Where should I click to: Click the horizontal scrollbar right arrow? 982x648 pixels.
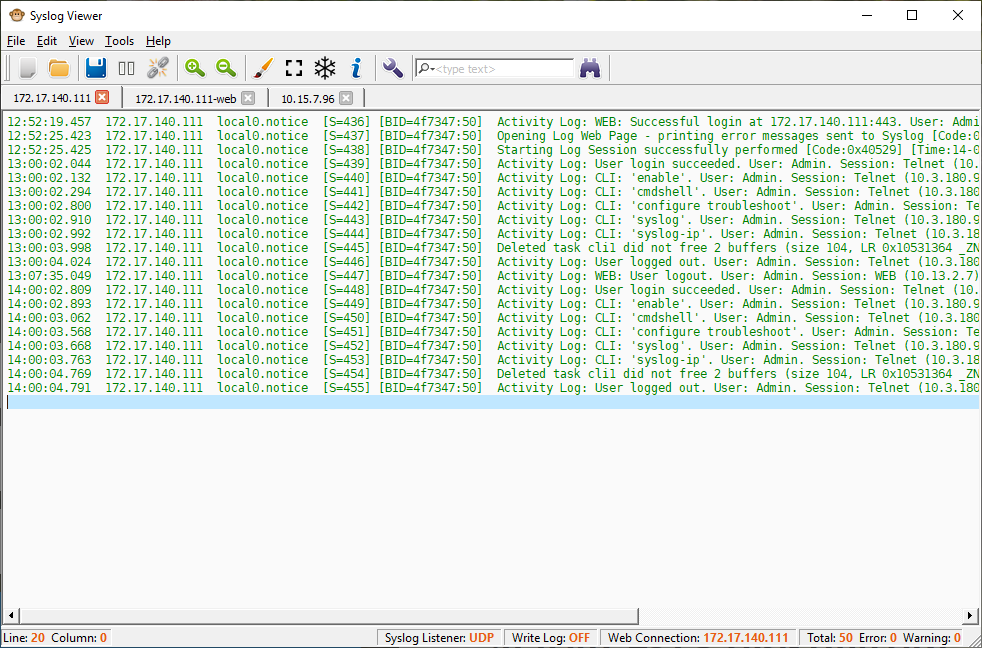[968, 615]
